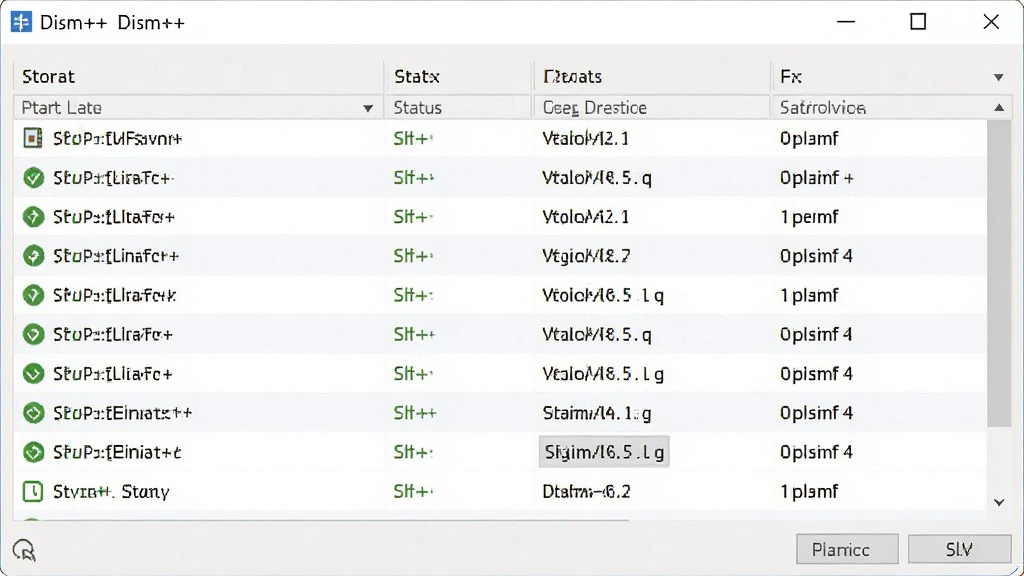
Task: Click the vertical scrollbar thumb
Action: point(999,273)
